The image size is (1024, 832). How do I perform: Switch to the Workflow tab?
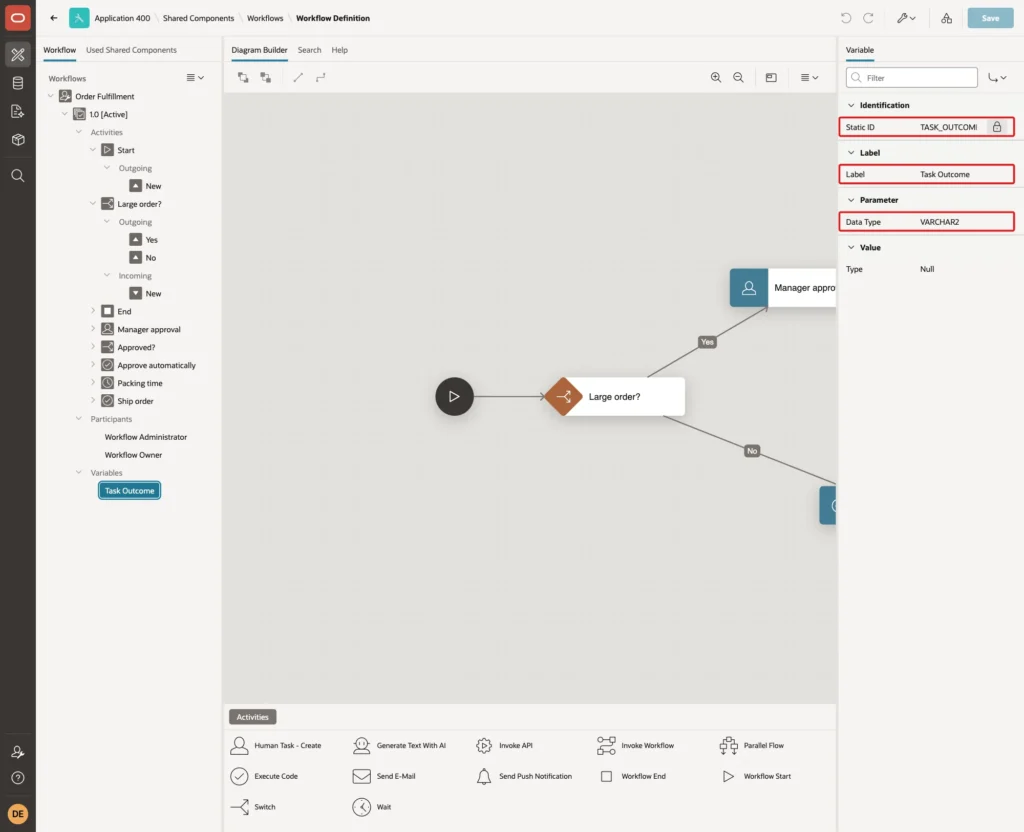pos(59,50)
